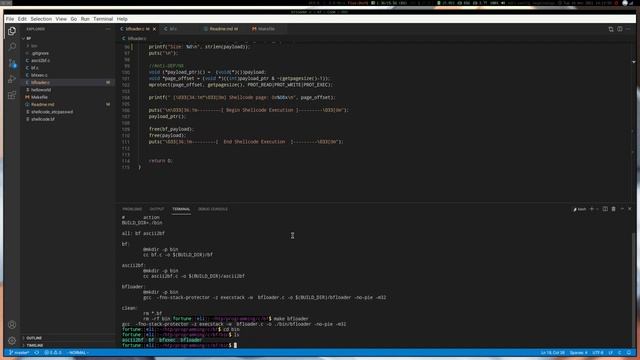Click LF end-of-line setting in status bar
This screenshot has height=360, width=640.
click(611, 353)
